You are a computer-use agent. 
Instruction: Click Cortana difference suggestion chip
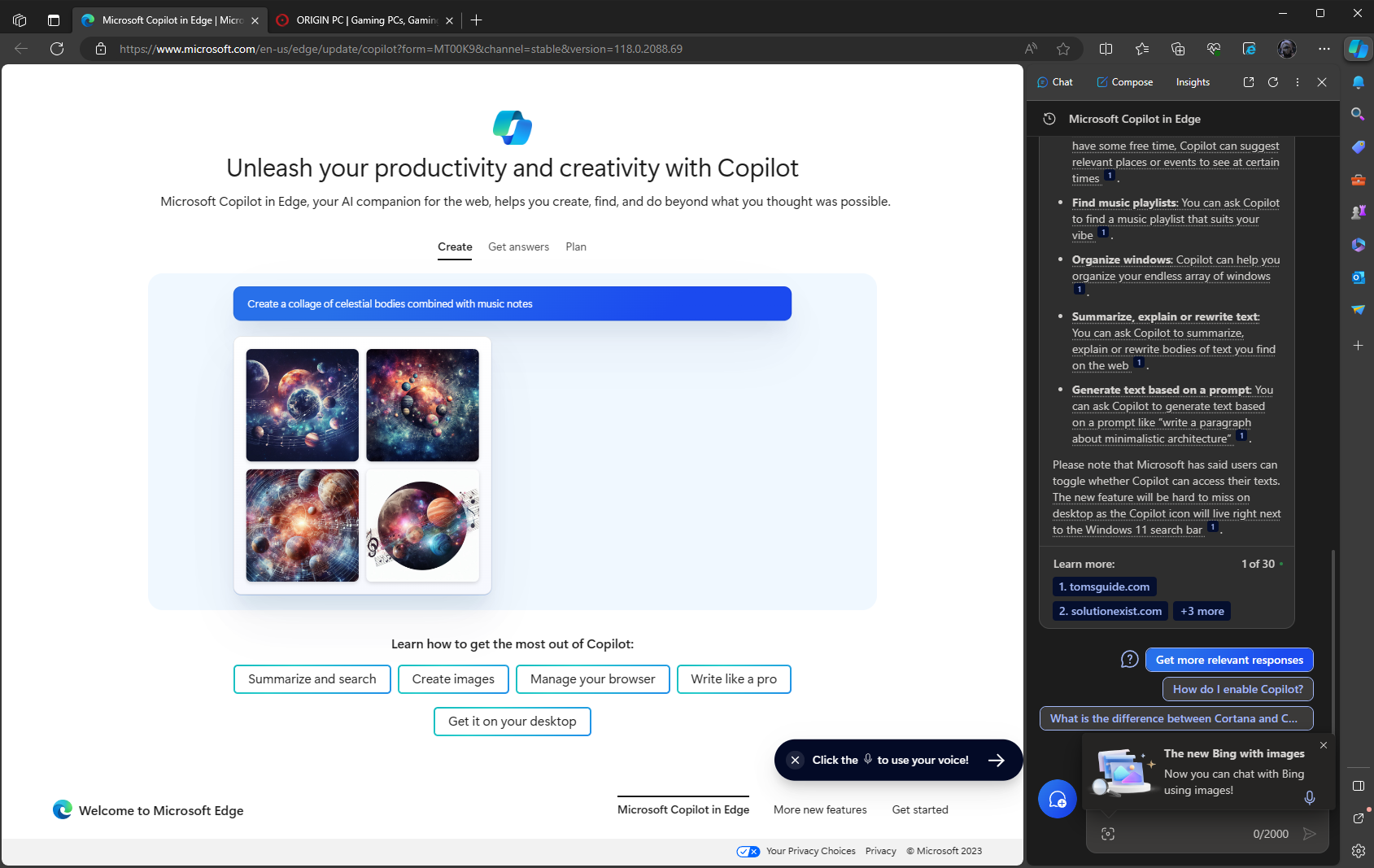[1176, 718]
